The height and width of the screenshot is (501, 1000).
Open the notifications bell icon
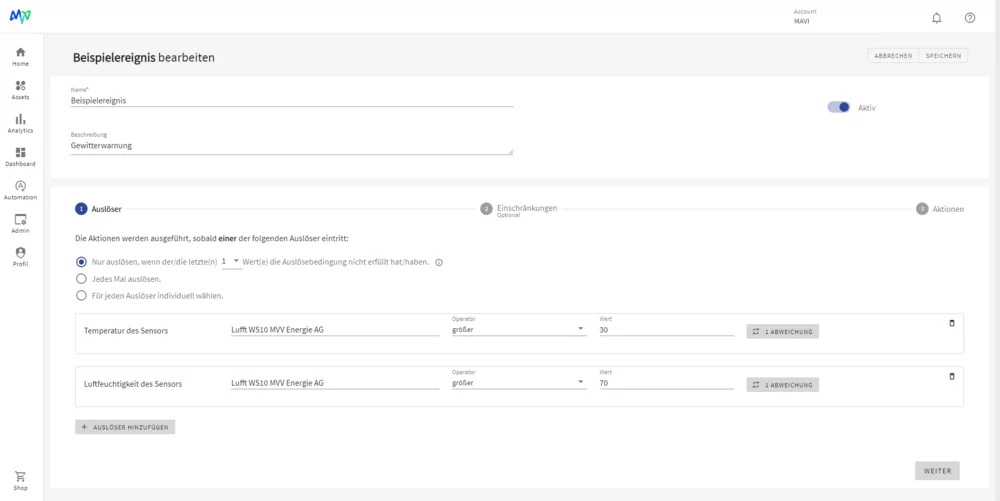(x=936, y=18)
